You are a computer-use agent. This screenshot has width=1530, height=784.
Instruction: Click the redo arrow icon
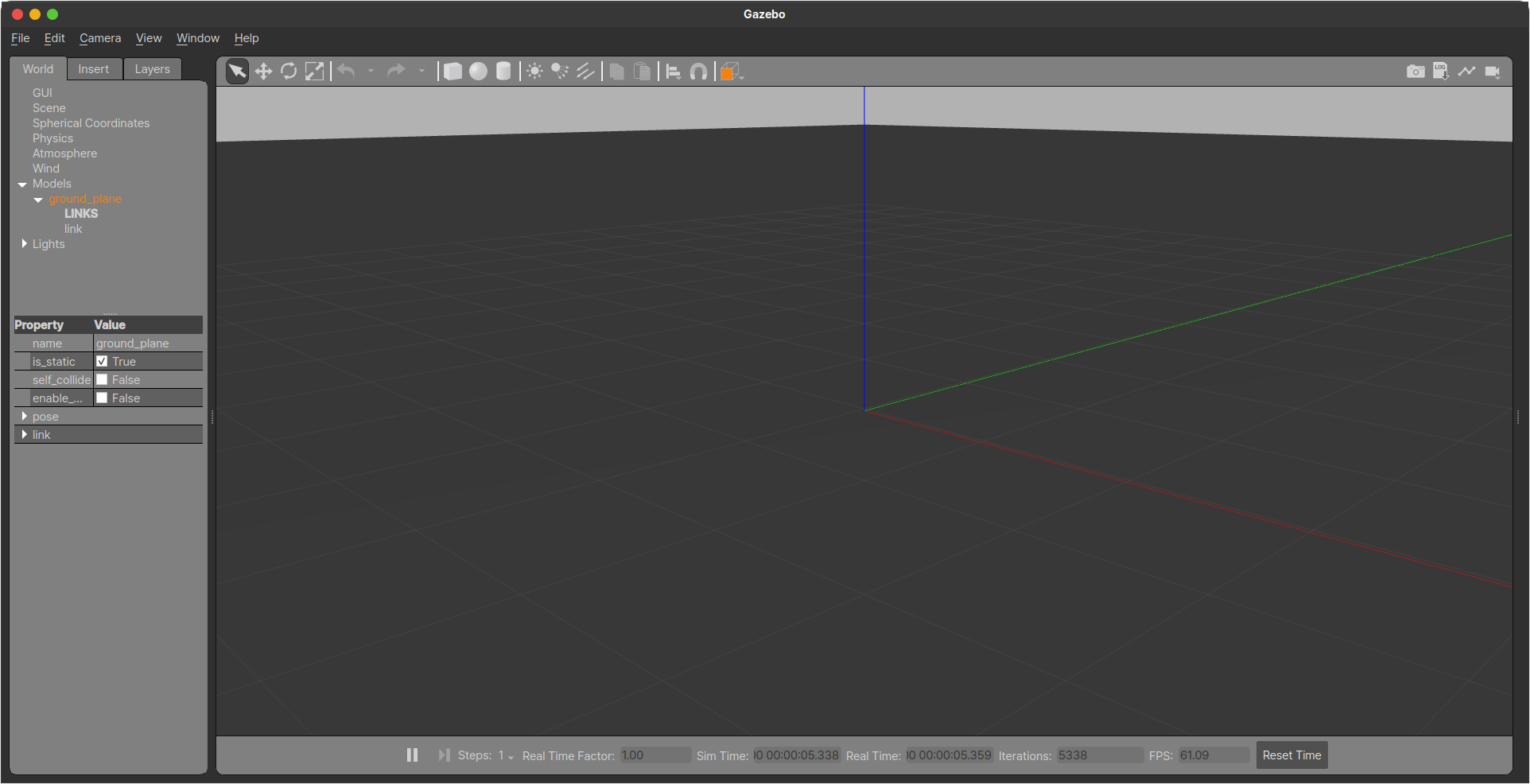(x=396, y=72)
